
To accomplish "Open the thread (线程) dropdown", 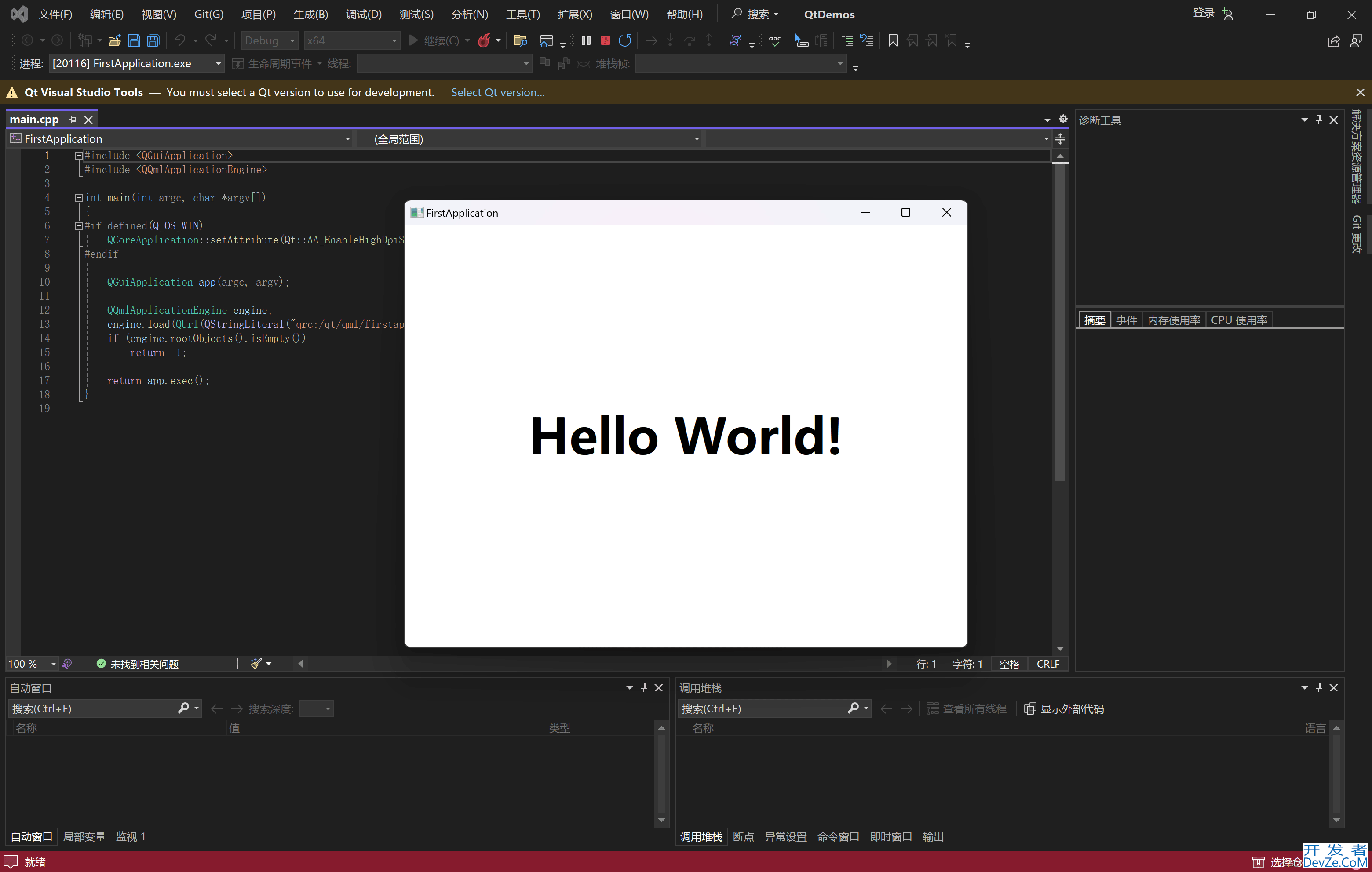I will pos(445,63).
